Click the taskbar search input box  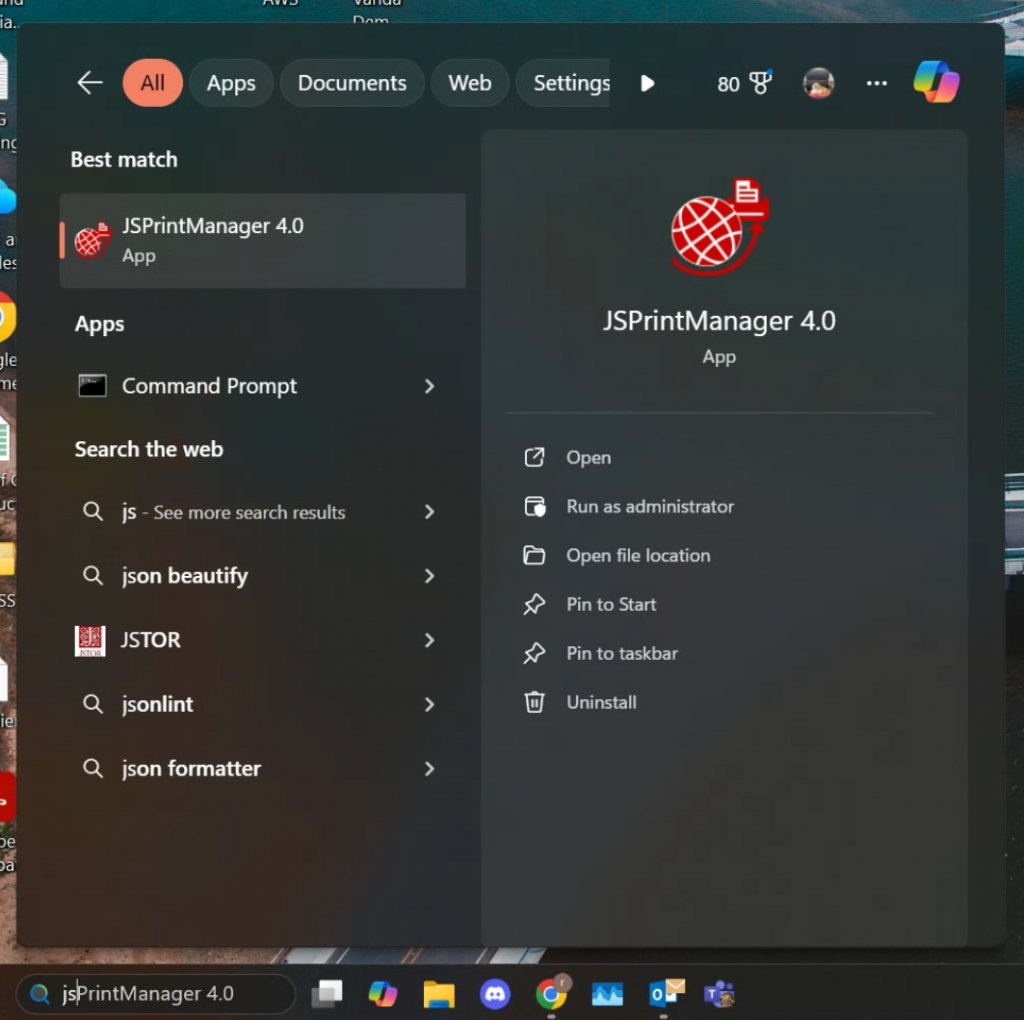pos(160,994)
